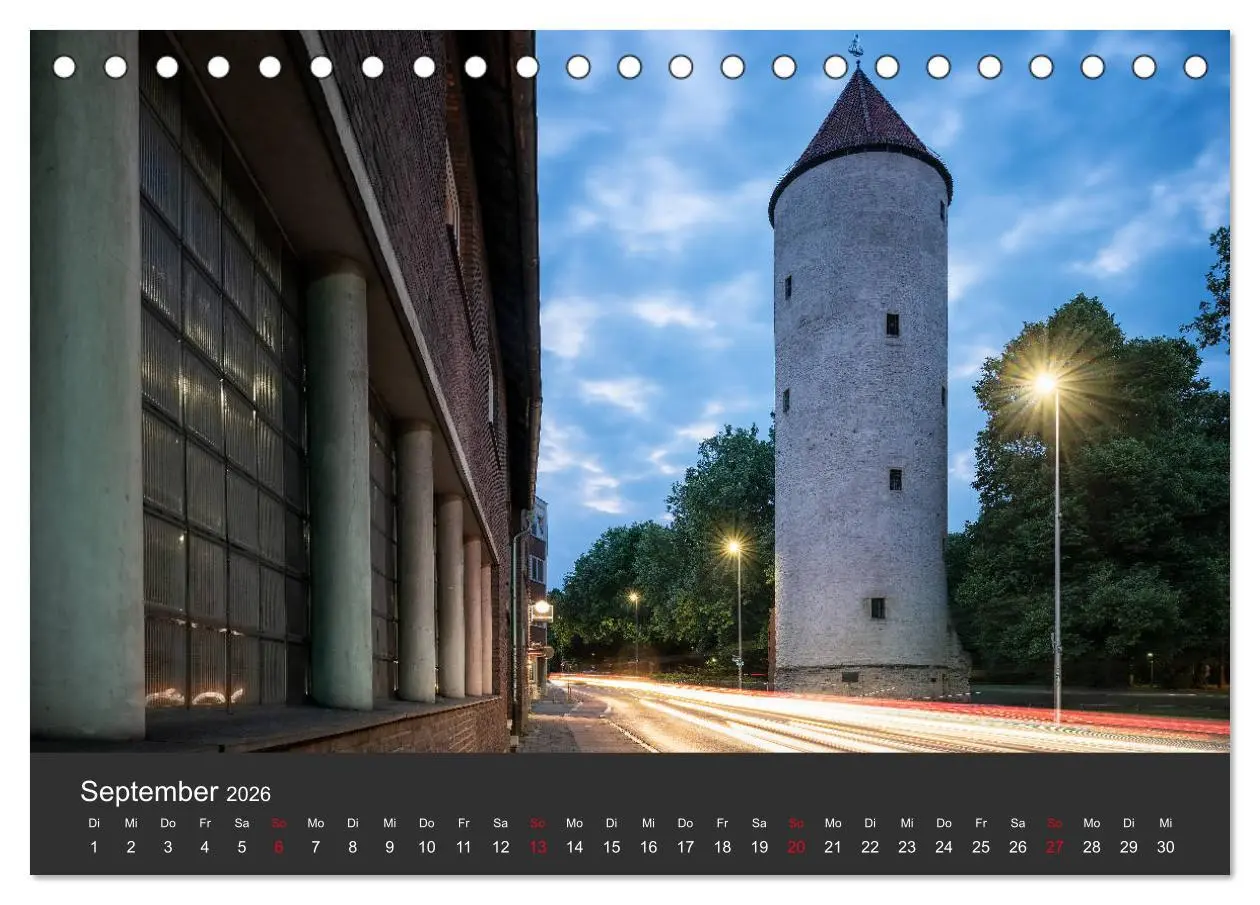Select date 7 in the calendar row

pos(316,847)
